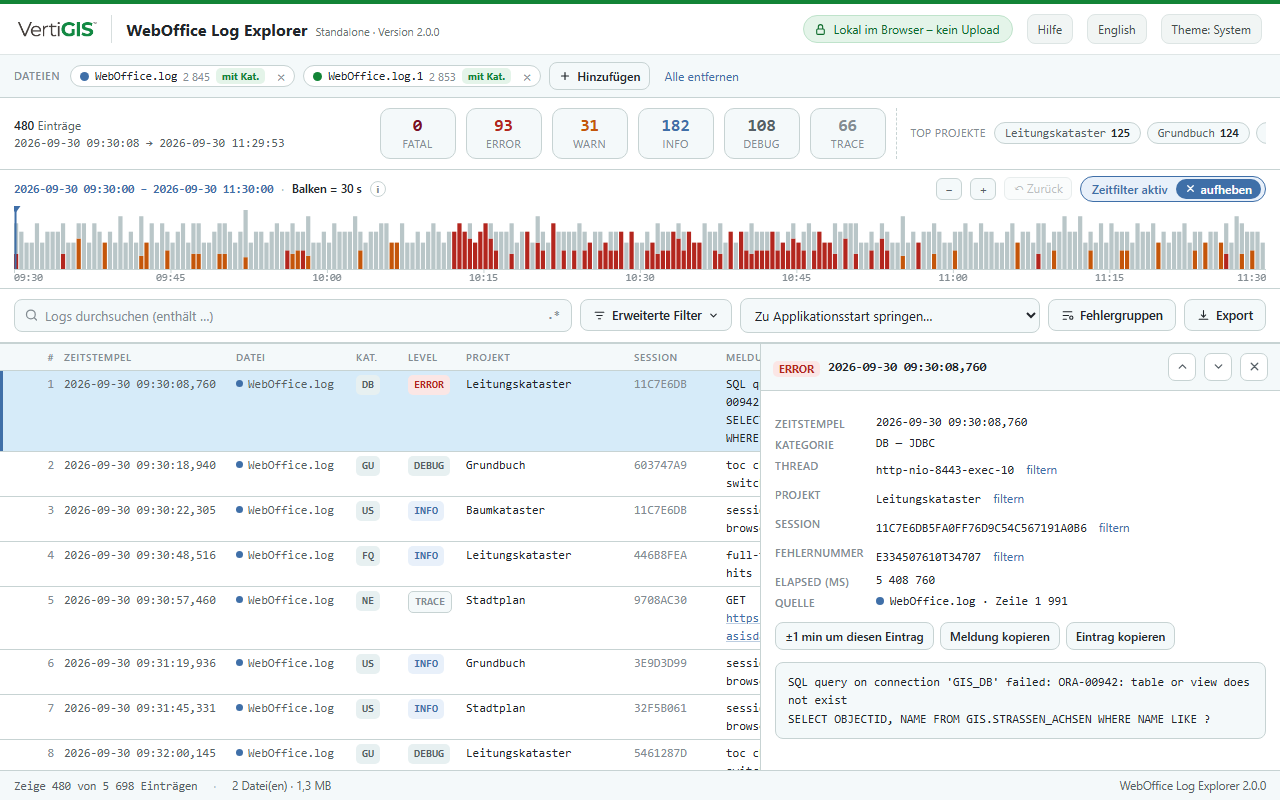This screenshot has height=800, width=1280.
Task: Click ±1 min um diesen Eintrag button
Action: pyautogui.click(x=855, y=636)
